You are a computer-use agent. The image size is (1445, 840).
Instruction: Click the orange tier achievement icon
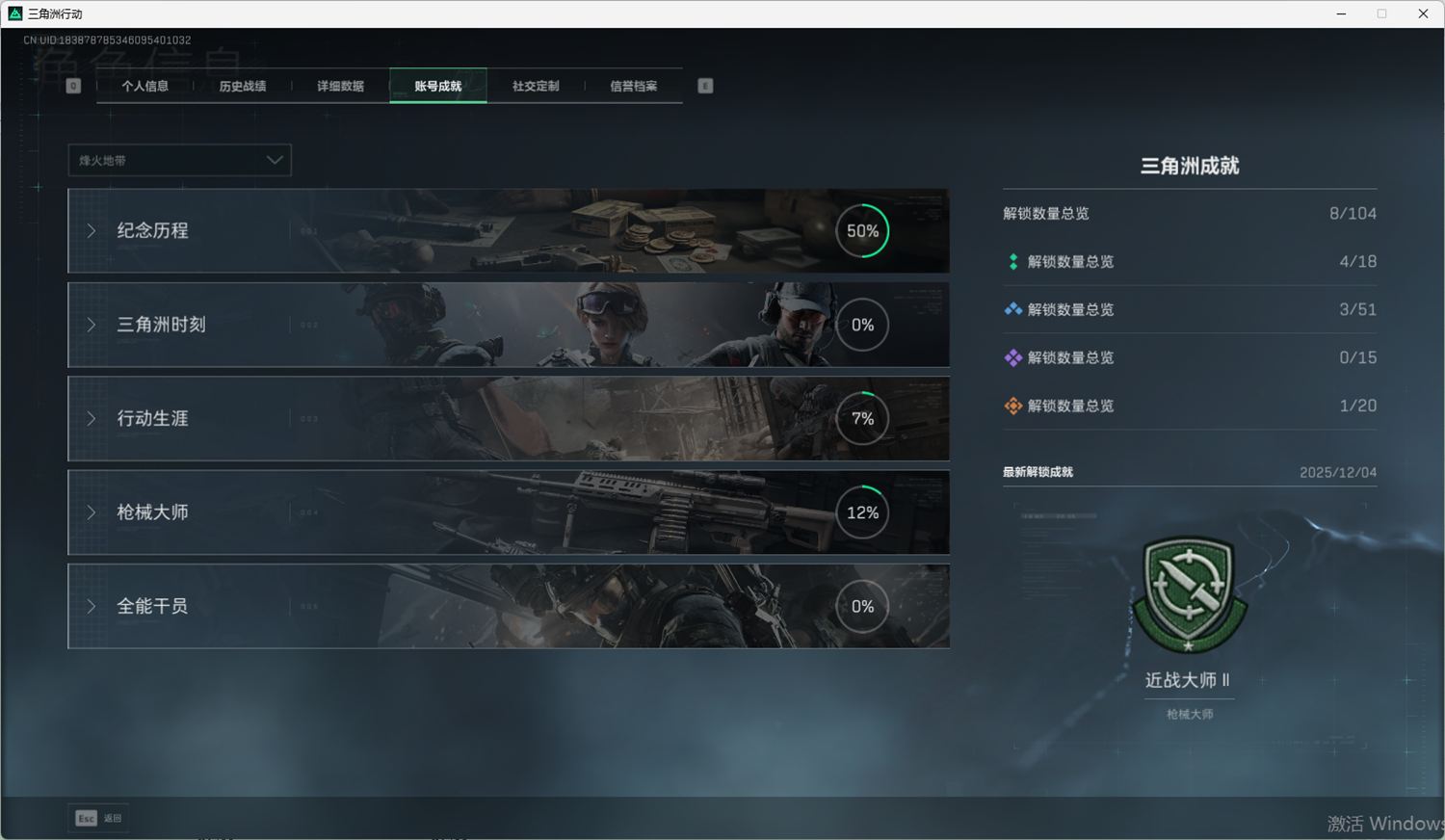1012,407
